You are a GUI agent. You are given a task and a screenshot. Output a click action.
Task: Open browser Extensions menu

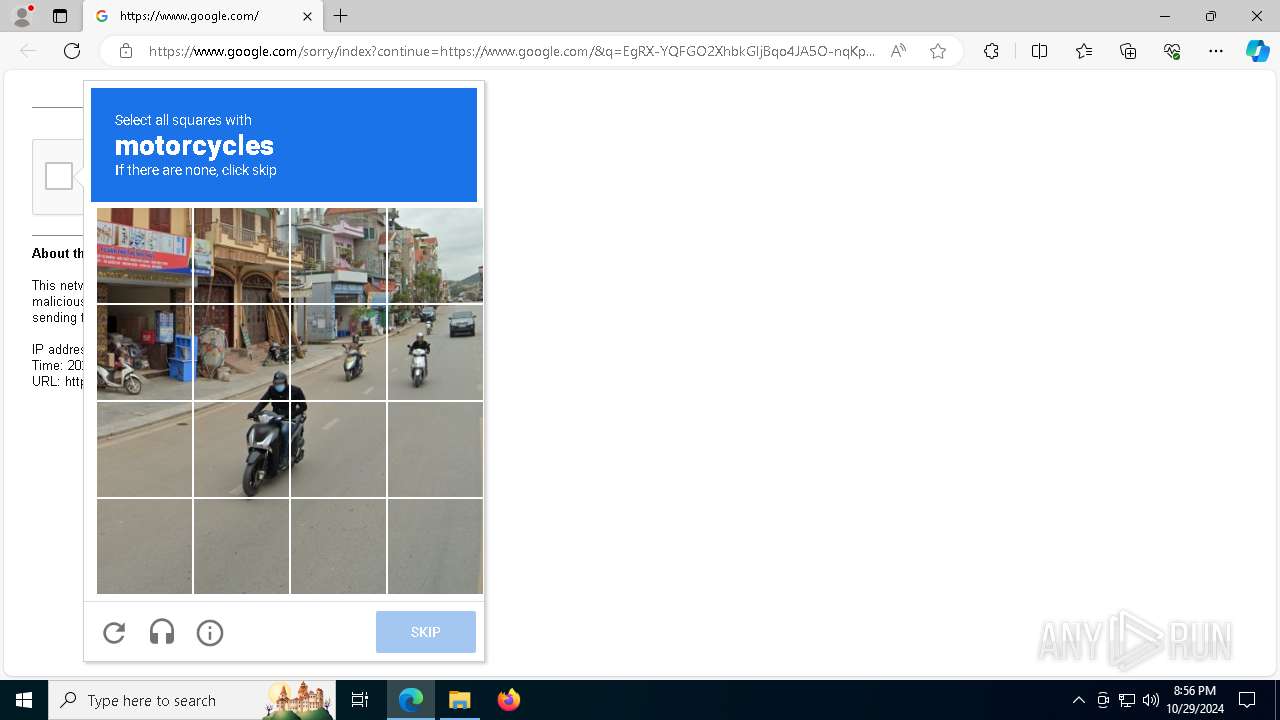point(991,51)
